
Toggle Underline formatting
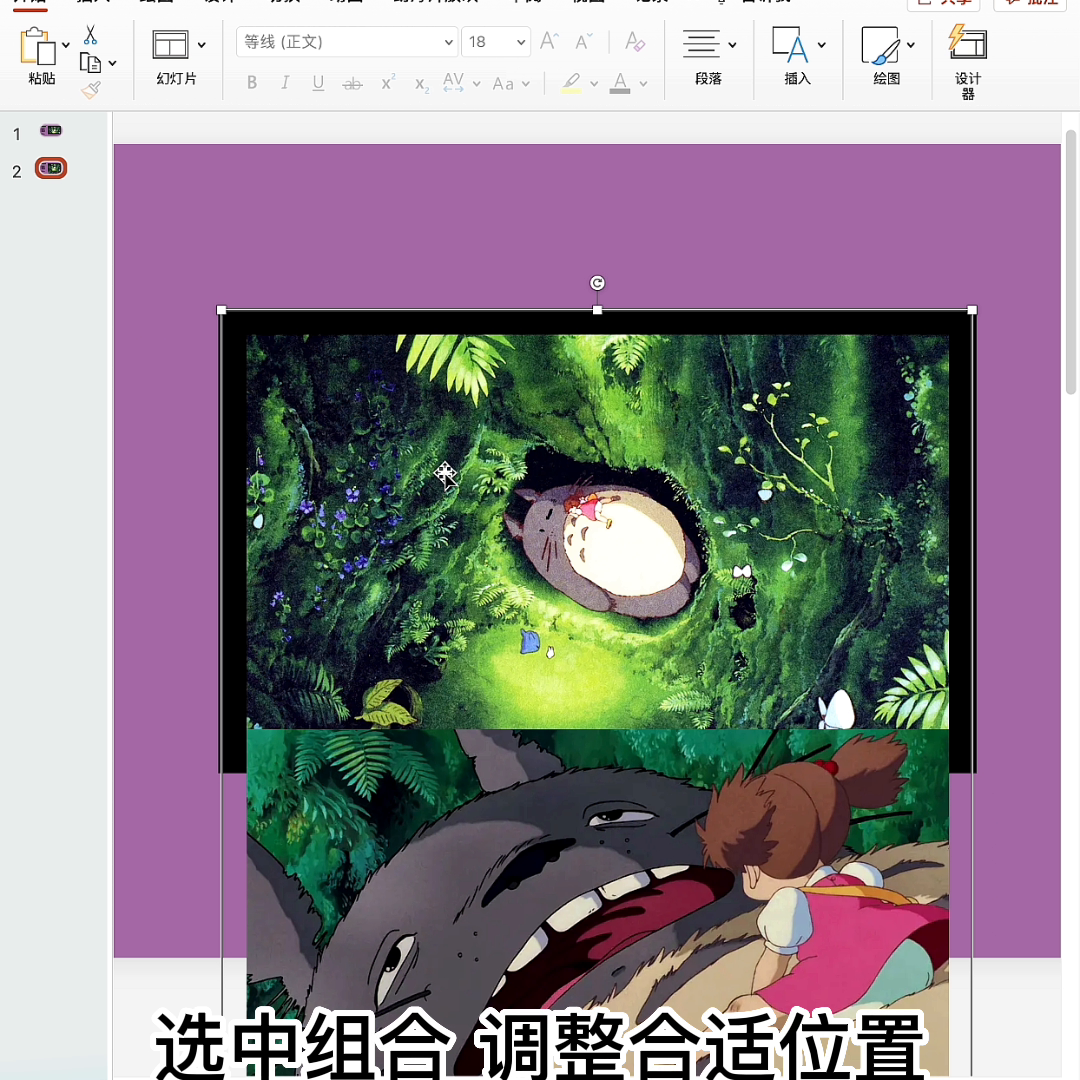pos(318,83)
